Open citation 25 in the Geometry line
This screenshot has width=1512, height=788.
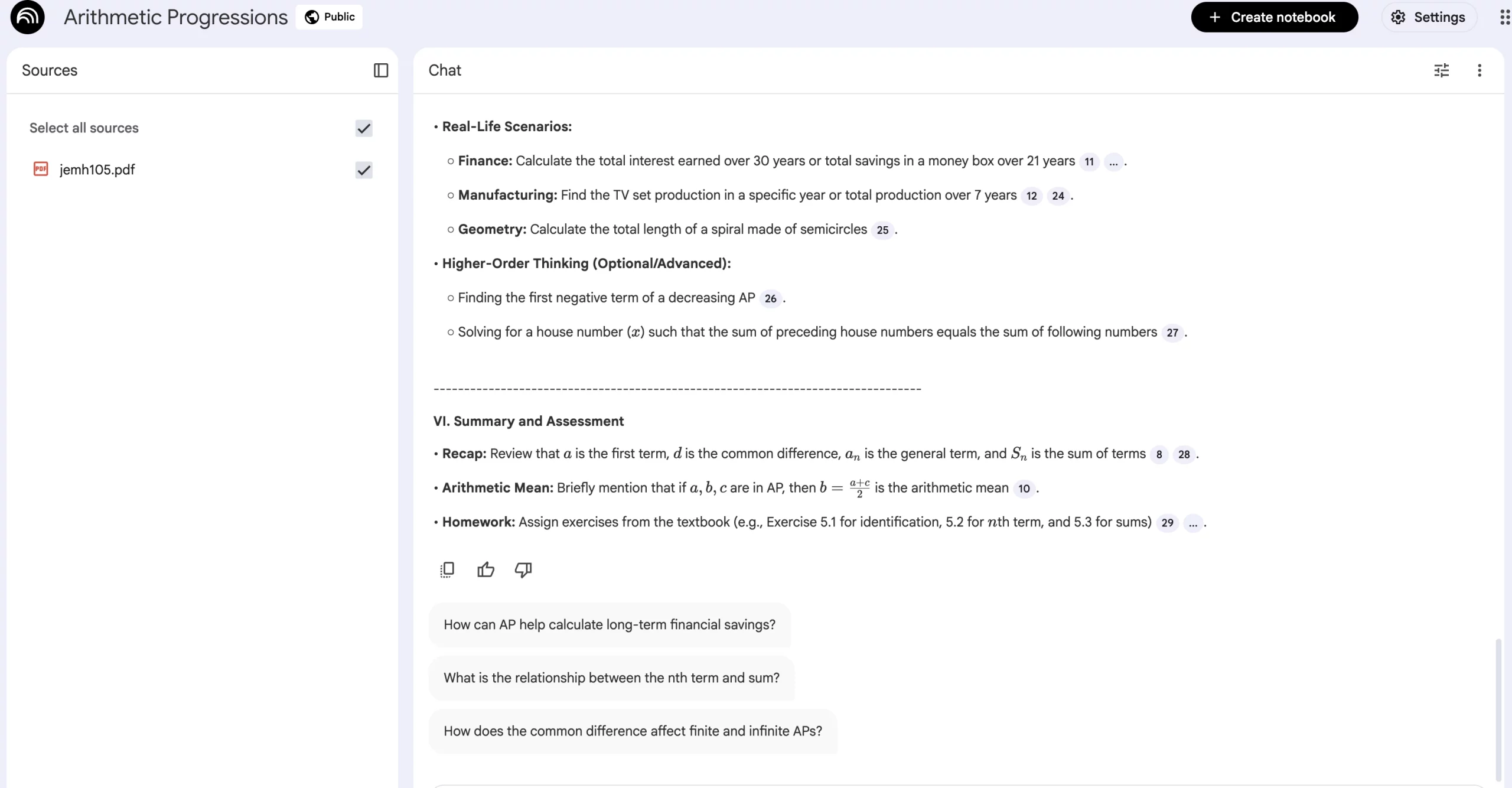coord(882,230)
